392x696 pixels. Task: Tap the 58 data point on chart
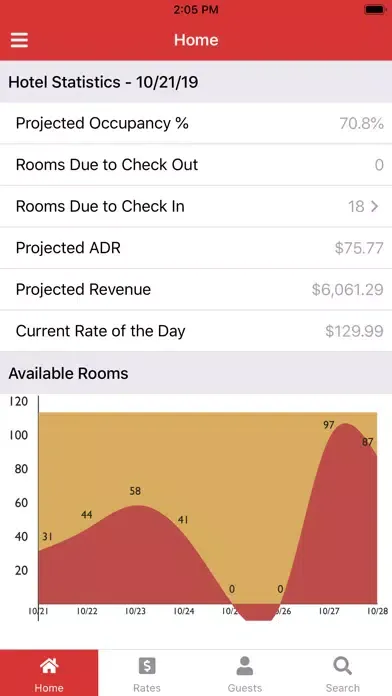135,491
